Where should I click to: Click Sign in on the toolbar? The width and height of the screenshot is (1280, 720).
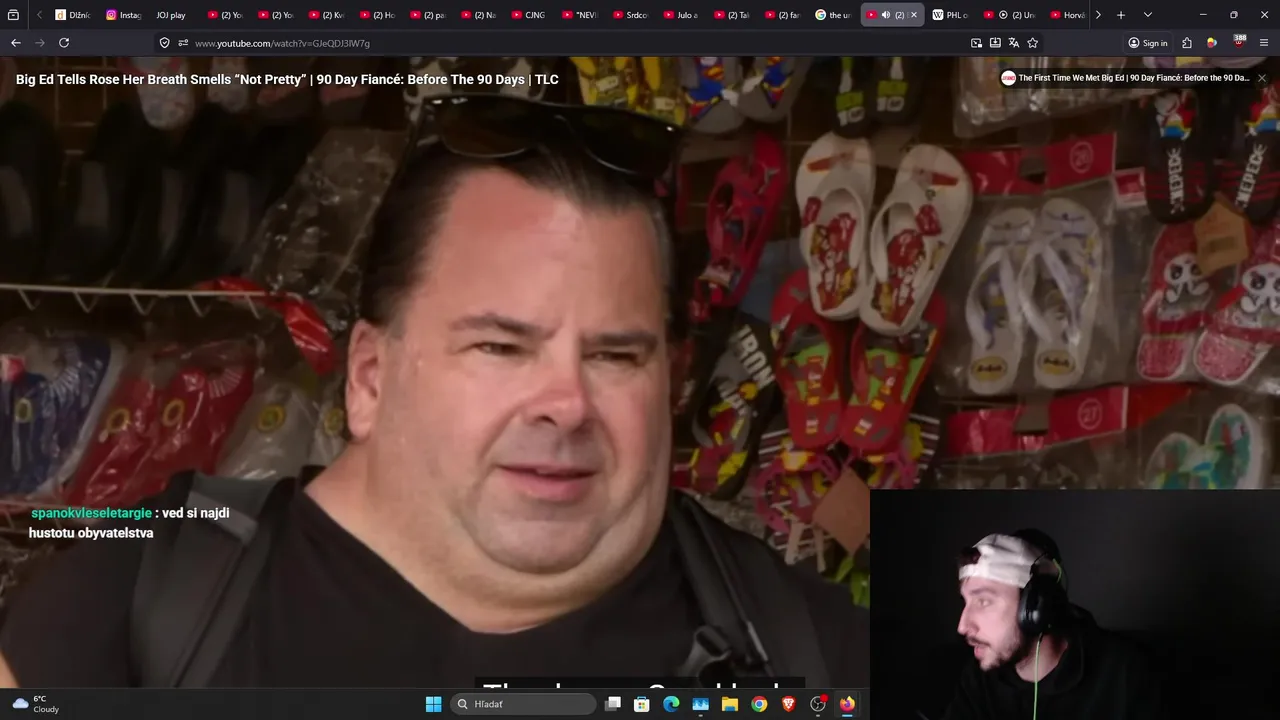click(x=1147, y=43)
